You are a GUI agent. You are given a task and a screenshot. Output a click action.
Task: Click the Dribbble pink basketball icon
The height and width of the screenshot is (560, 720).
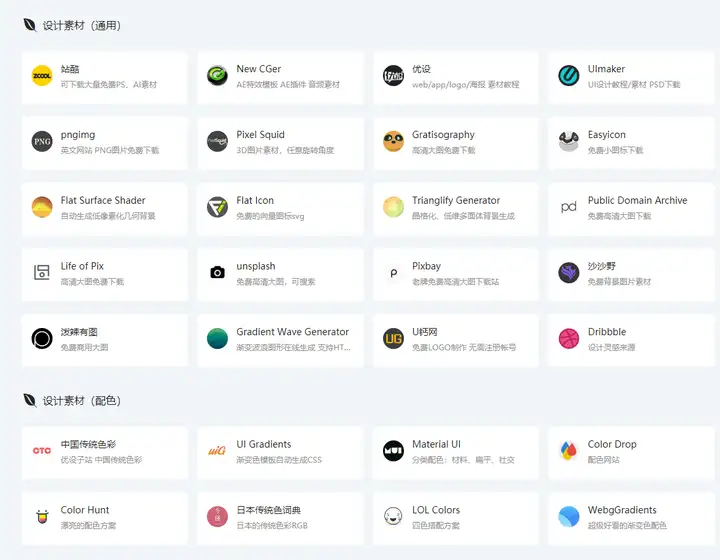569,339
